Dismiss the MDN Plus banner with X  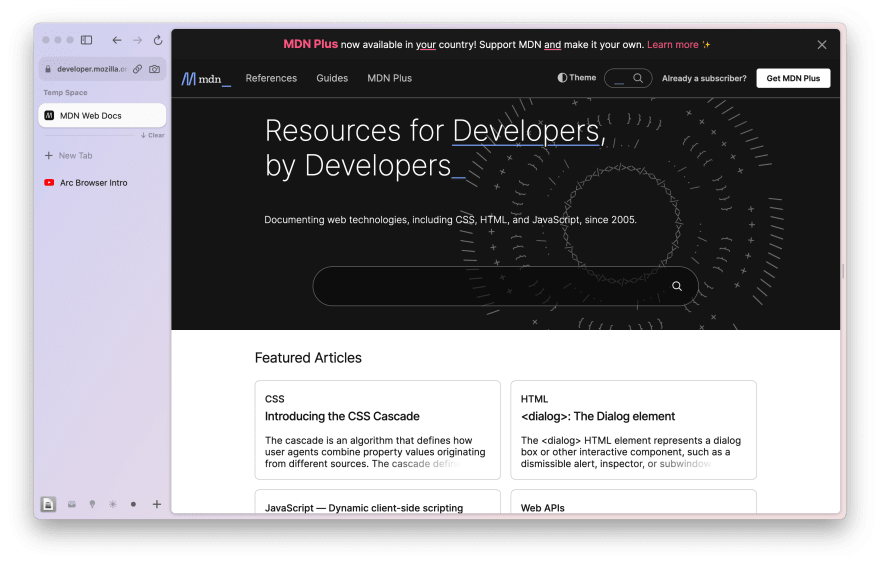pyautogui.click(x=822, y=45)
